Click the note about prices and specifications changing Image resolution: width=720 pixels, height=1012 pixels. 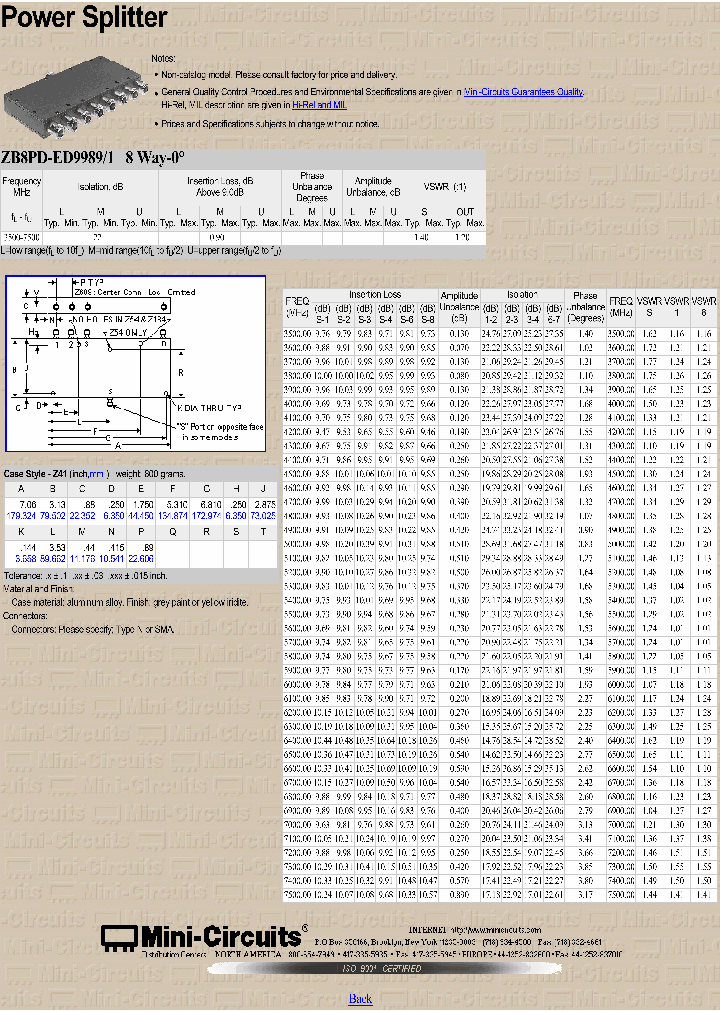click(270, 124)
